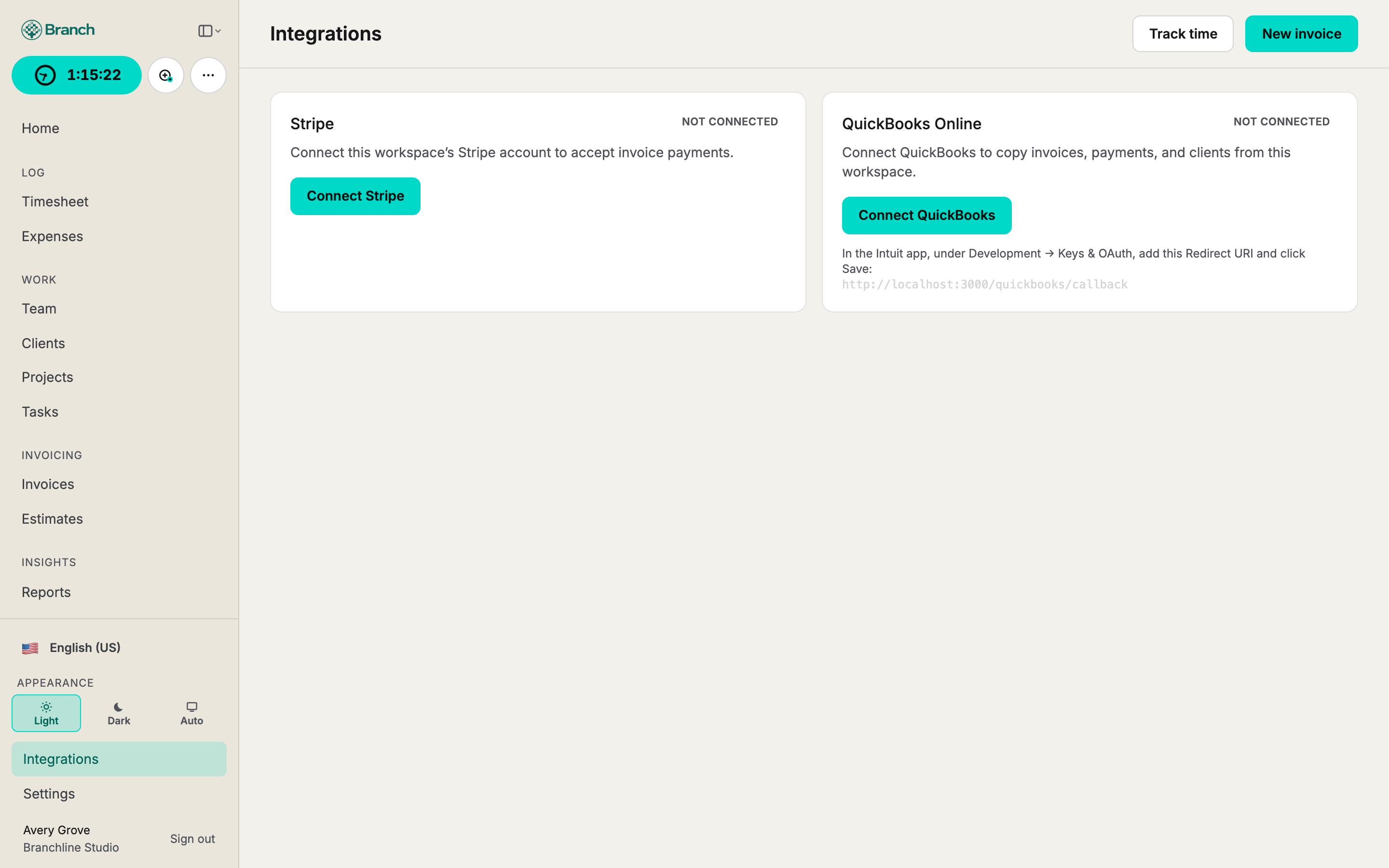This screenshot has width=1389, height=868.
Task: Open Integrations in sidebar
Action: [119, 759]
